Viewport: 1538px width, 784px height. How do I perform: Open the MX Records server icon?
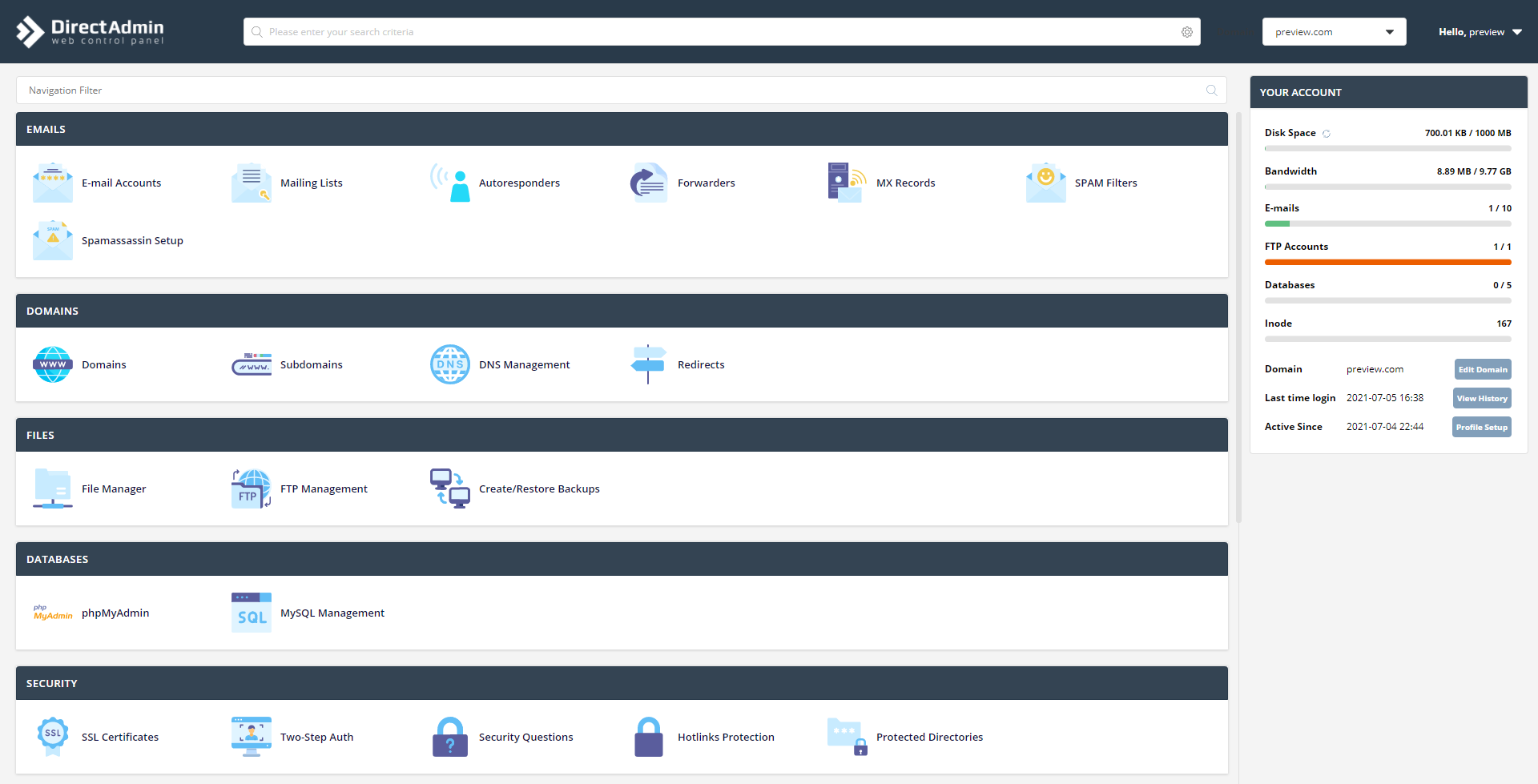point(847,183)
